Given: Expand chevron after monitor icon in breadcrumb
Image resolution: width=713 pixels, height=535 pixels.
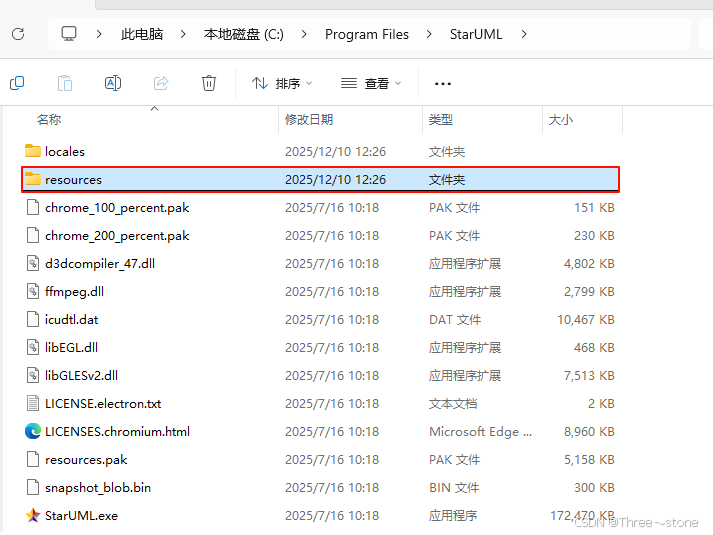Looking at the screenshot, I should 99,34.
